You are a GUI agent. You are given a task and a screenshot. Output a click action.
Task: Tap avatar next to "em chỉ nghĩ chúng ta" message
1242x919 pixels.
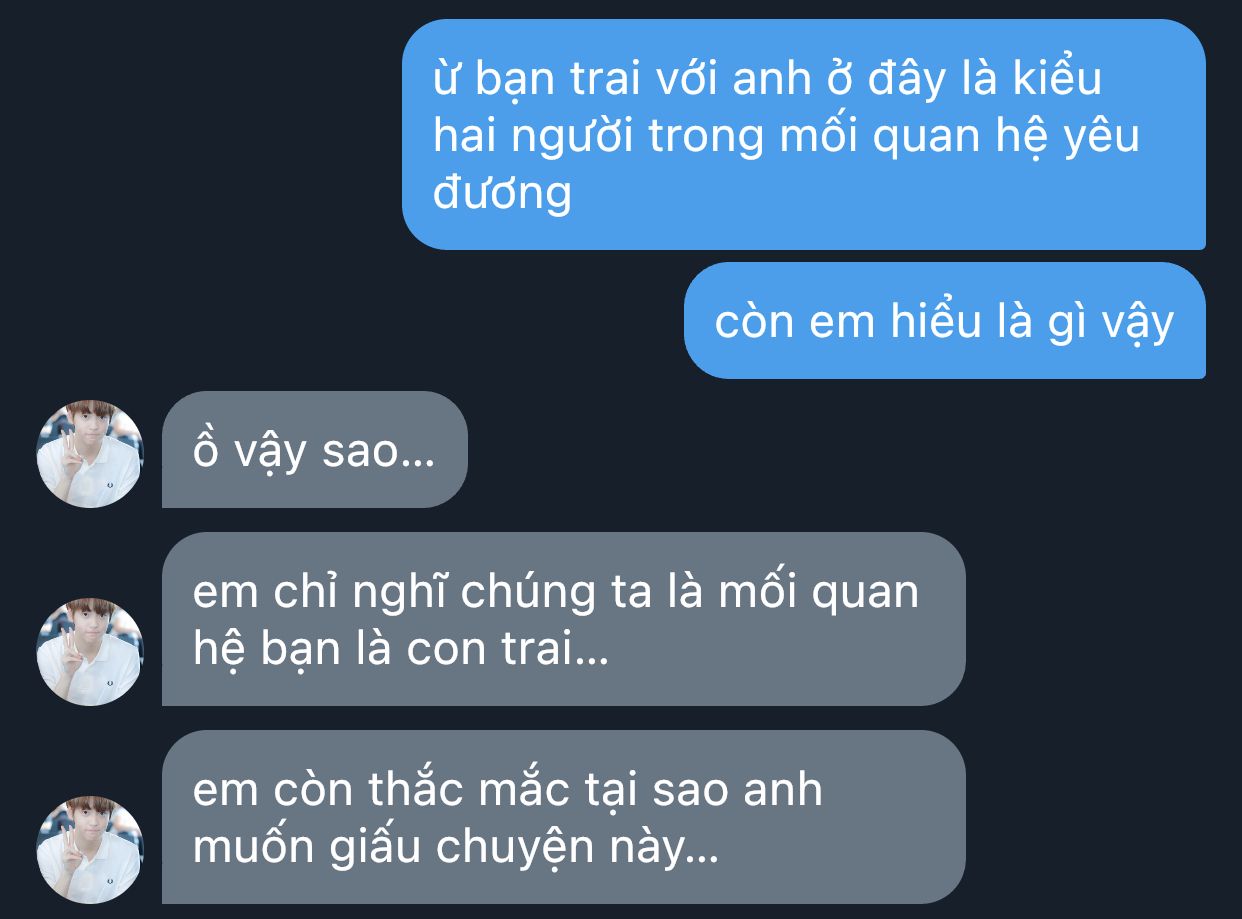point(90,652)
